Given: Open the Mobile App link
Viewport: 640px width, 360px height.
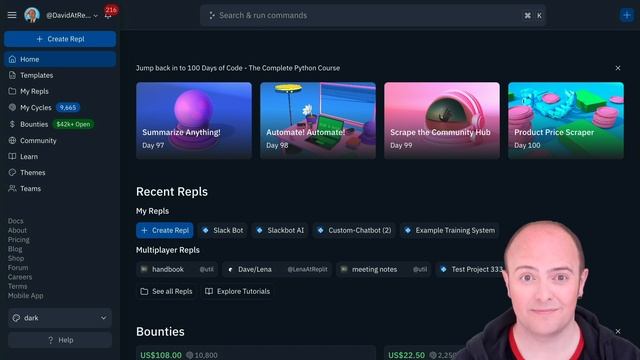Looking at the screenshot, I should (25, 296).
